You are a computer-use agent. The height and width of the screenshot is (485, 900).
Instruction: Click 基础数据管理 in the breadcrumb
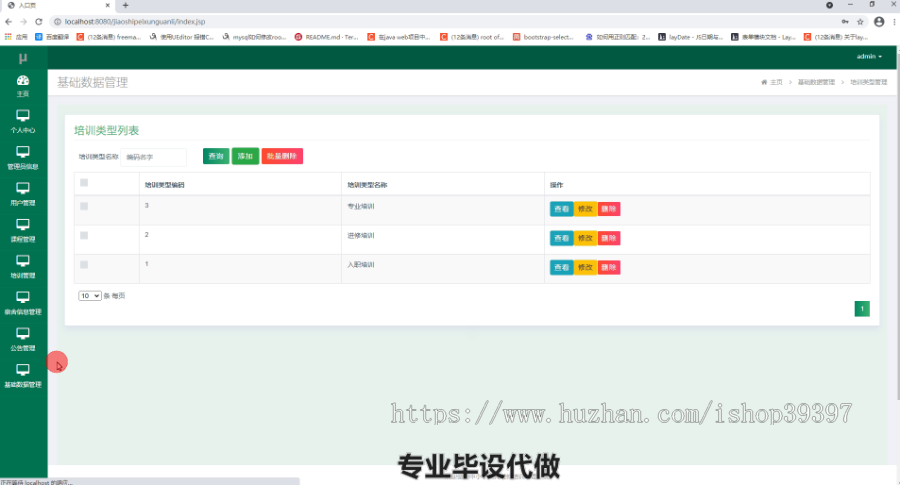tap(816, 82)
